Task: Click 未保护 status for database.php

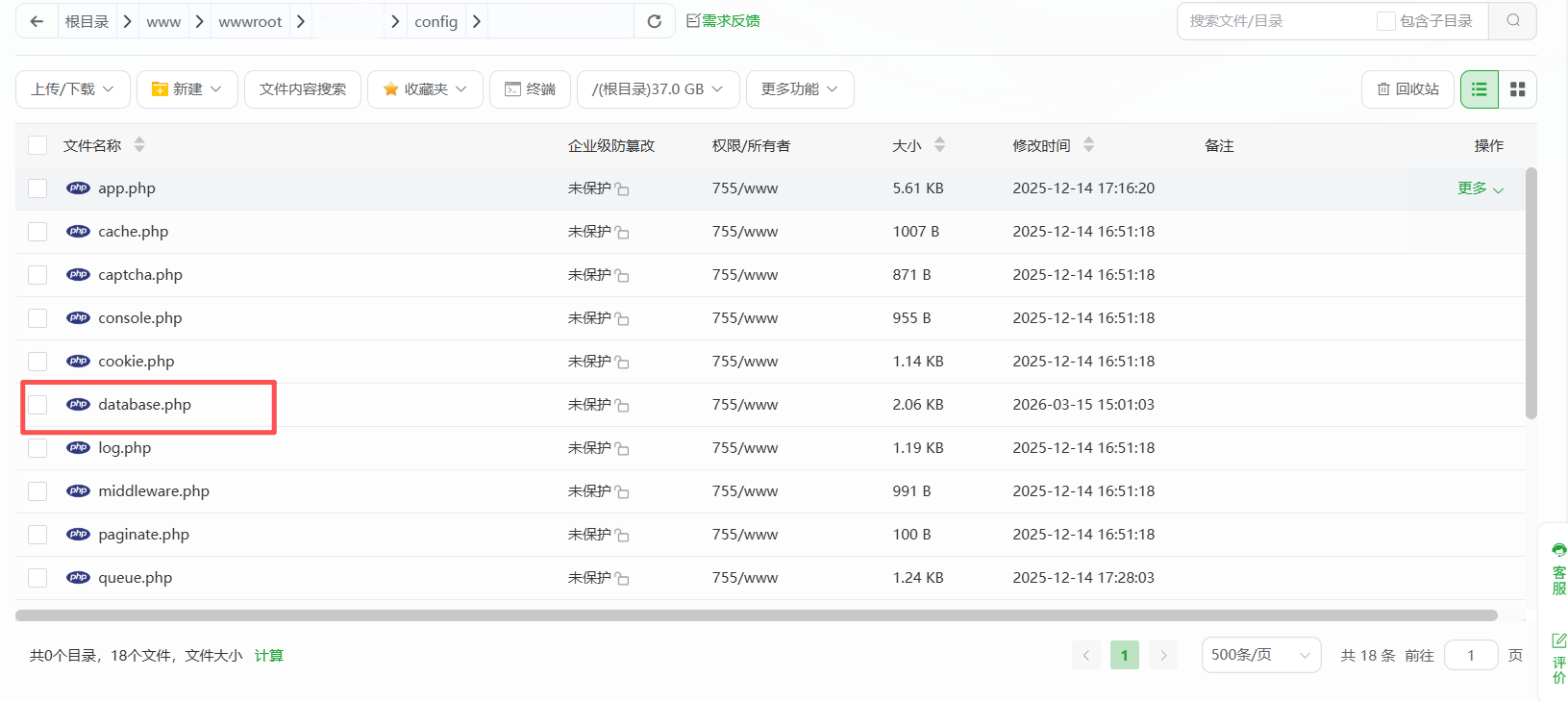Action: pos(589,405)
